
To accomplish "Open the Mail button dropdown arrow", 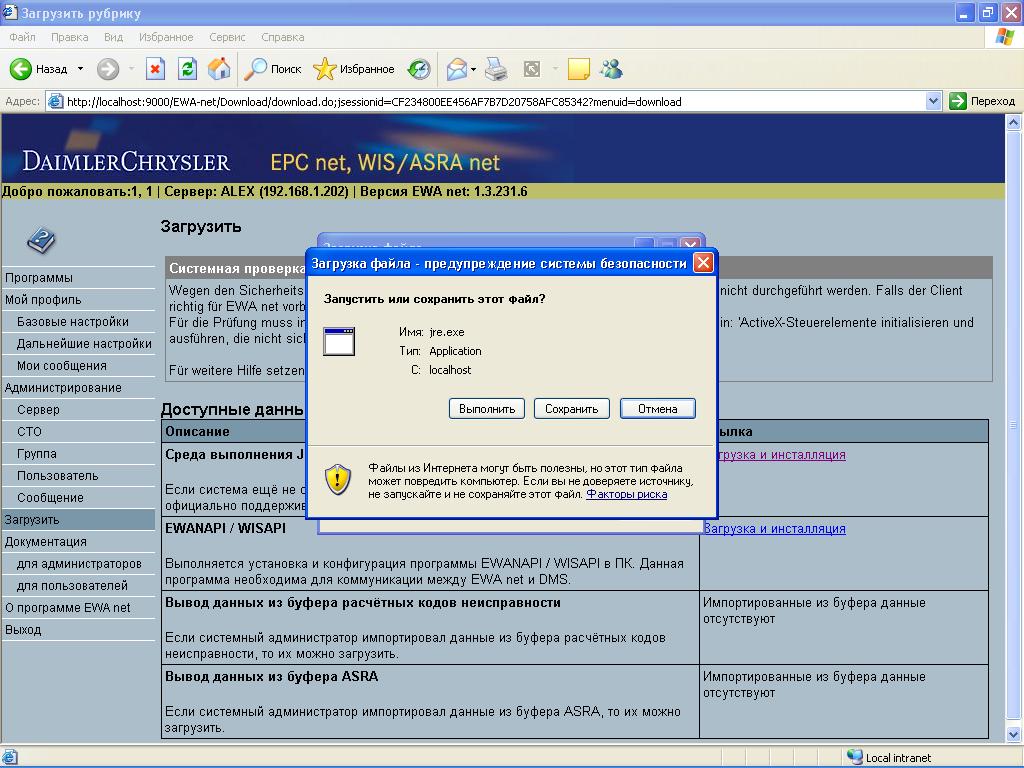I will point(473,69).
